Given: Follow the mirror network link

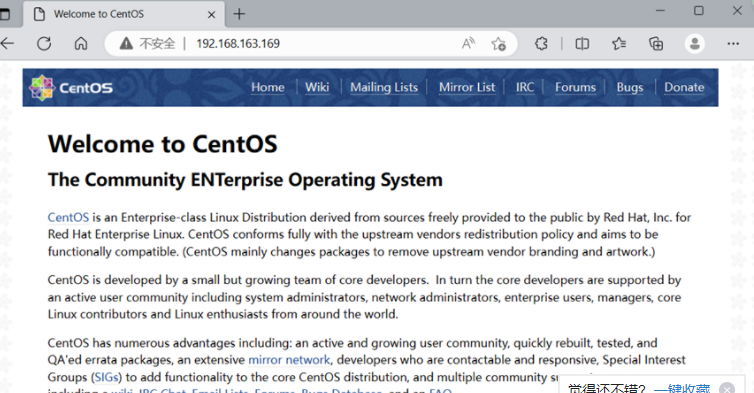Looking at the screenshot, I should [x=289, y=360].
